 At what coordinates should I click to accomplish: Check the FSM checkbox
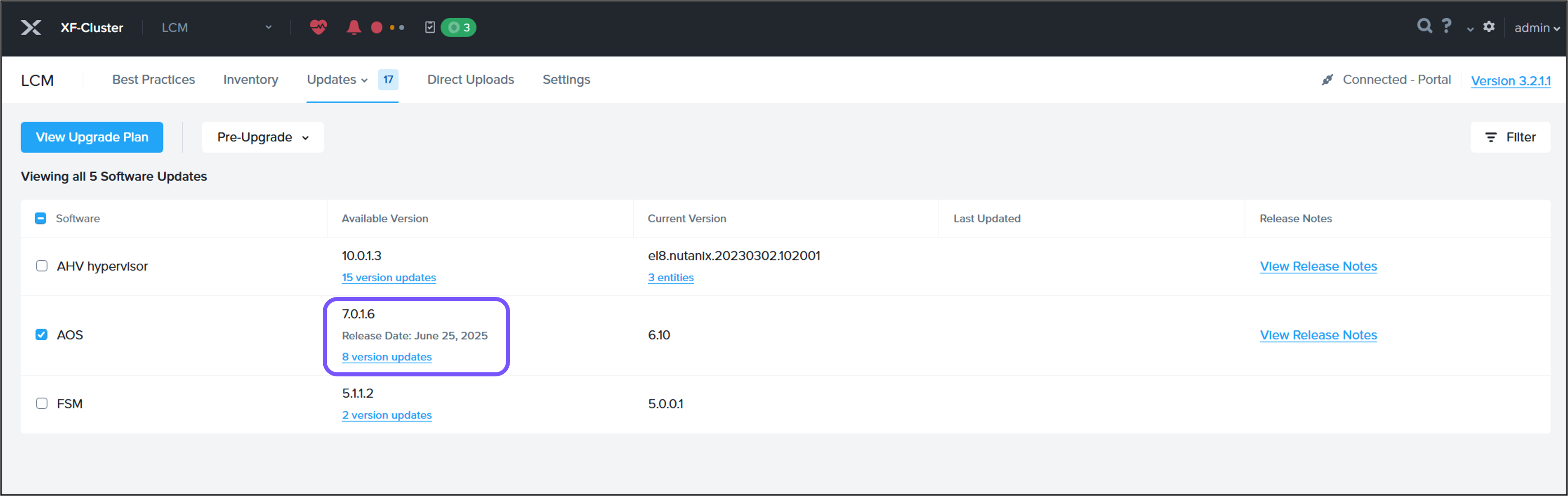42,403
